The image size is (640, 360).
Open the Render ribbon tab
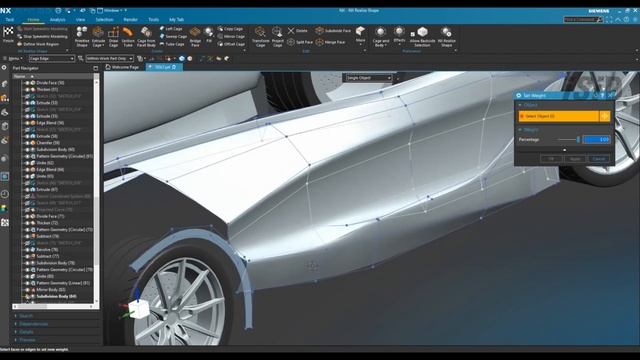pyautogui.click(x=131, y=20)
